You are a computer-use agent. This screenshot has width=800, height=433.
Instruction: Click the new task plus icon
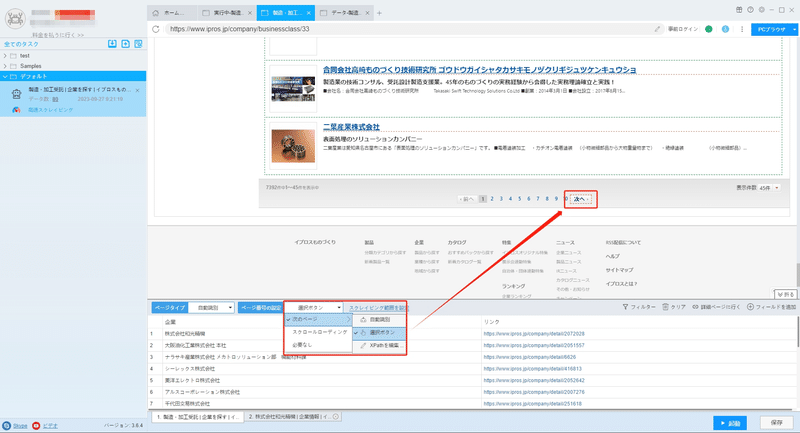point(126,44)
